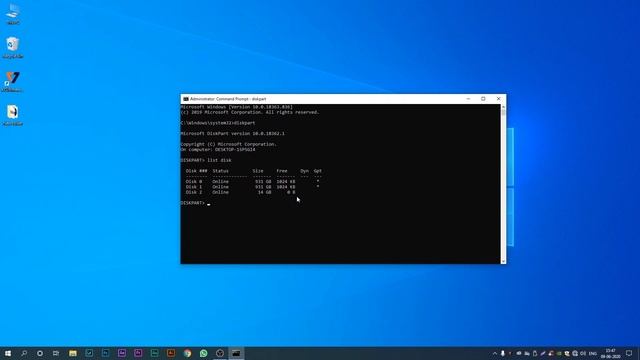Open Task View on taskbar
The width and height of the screenshot is (640, 360).
(x=56, y=353)
